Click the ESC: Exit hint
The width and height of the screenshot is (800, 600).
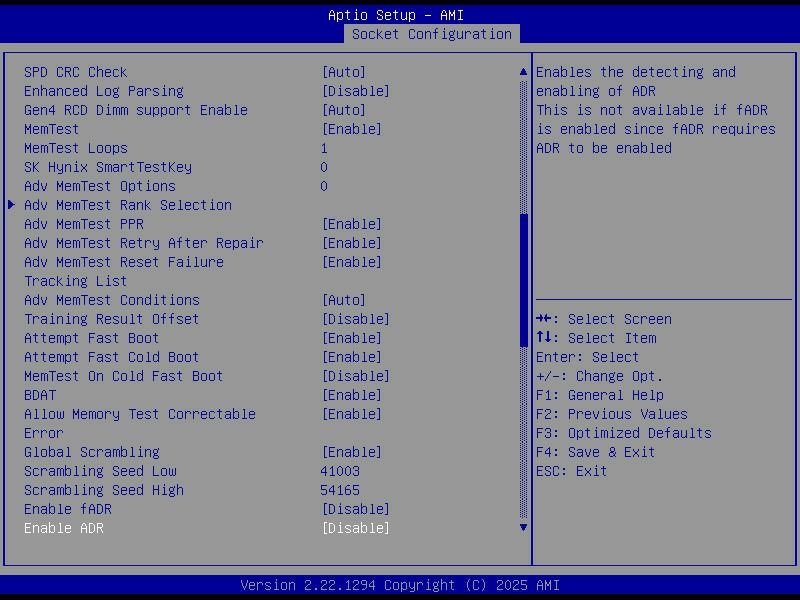[x=571, y=471]
